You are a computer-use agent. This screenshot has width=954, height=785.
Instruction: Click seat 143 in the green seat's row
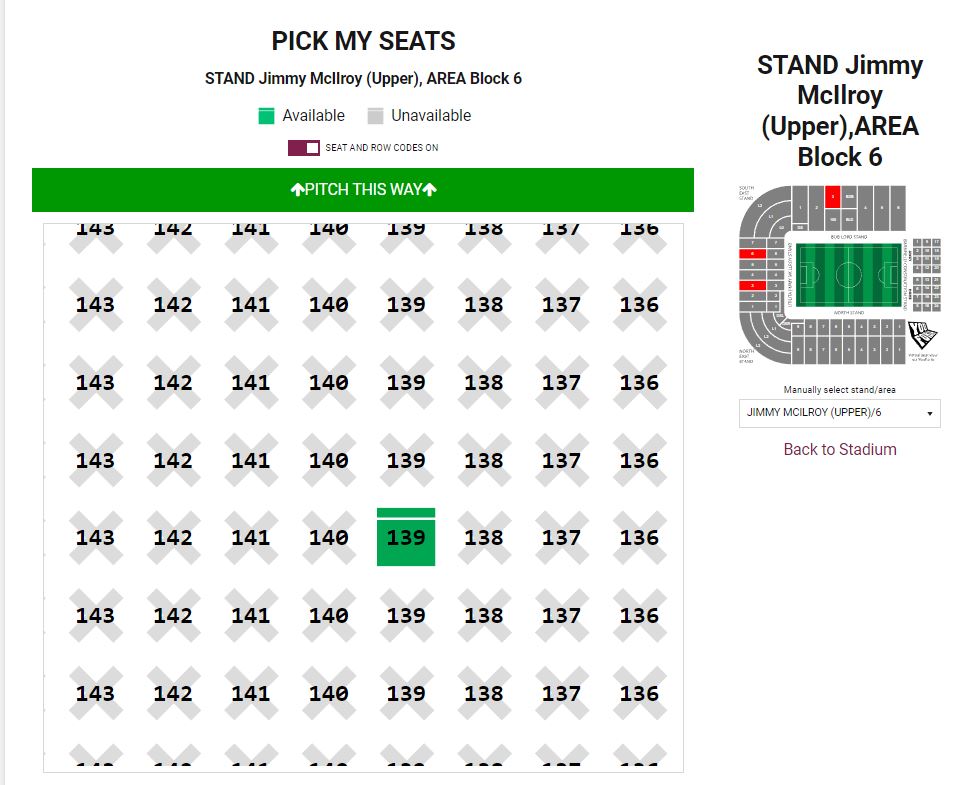(x=95, y=538)
